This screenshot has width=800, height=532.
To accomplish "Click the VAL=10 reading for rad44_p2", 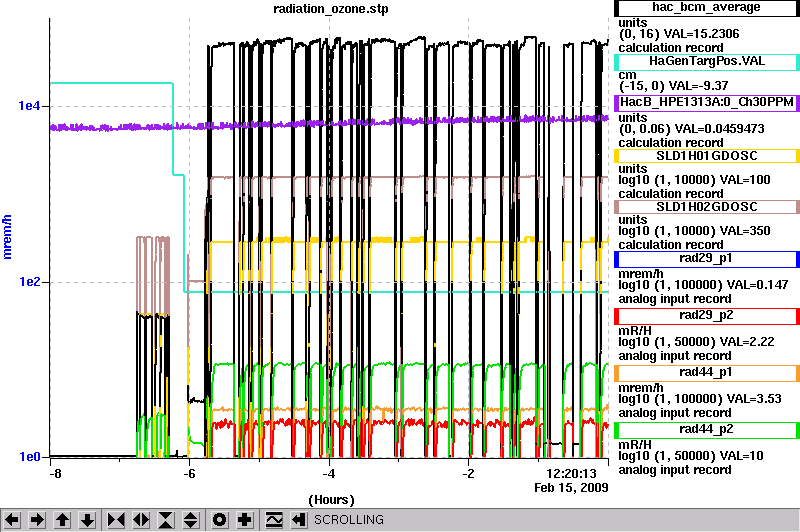I will pos(742,456).
